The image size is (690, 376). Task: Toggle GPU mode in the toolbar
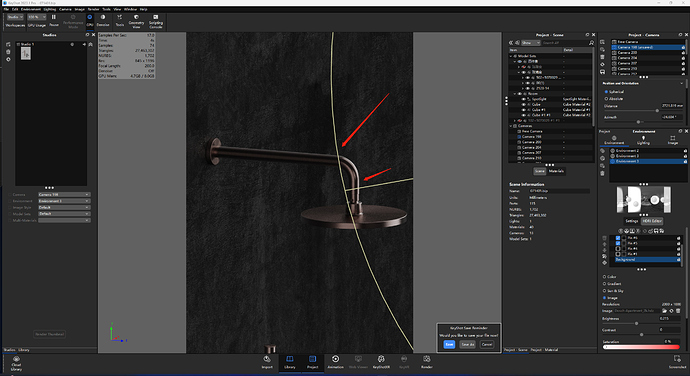tap(89, 20)
